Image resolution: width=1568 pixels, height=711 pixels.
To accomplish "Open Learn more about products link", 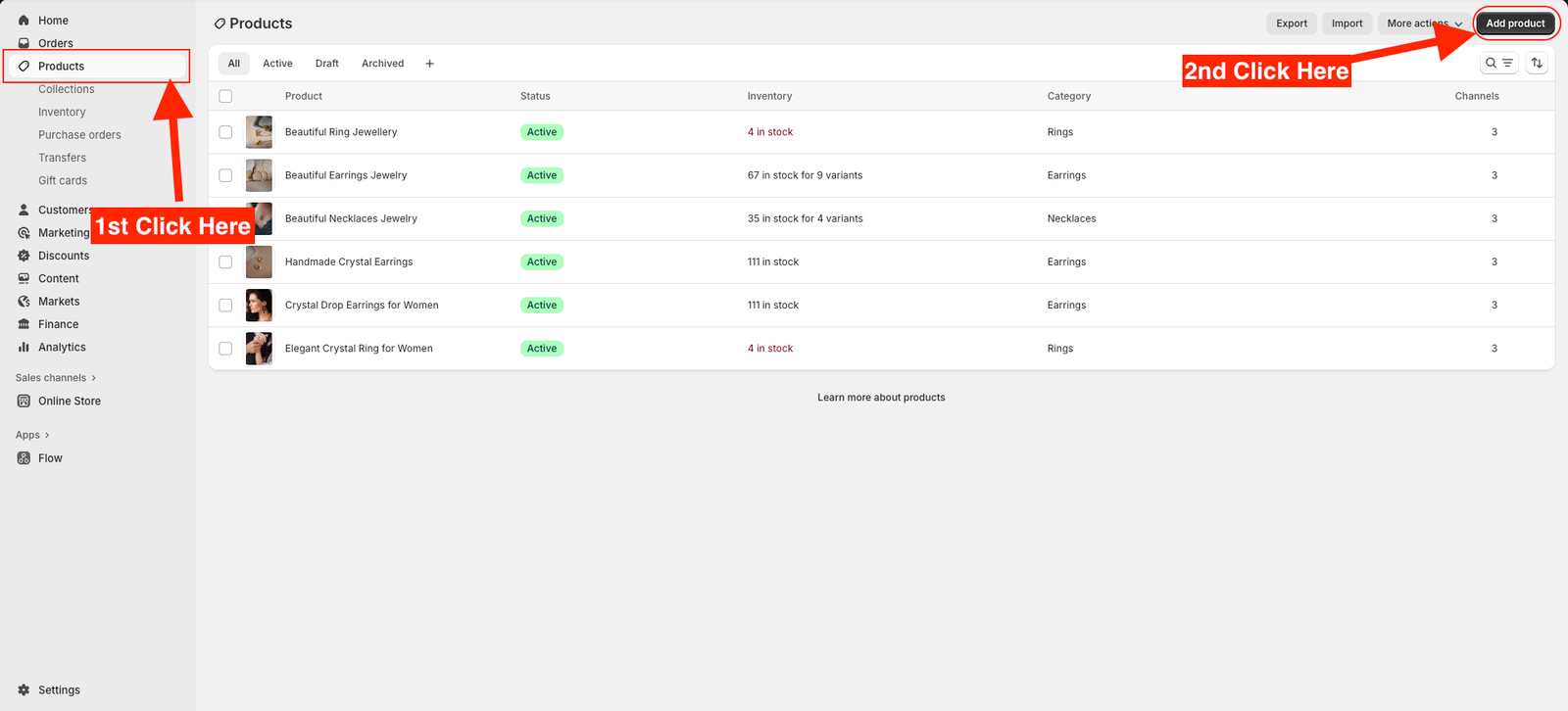I will [881, 398].
